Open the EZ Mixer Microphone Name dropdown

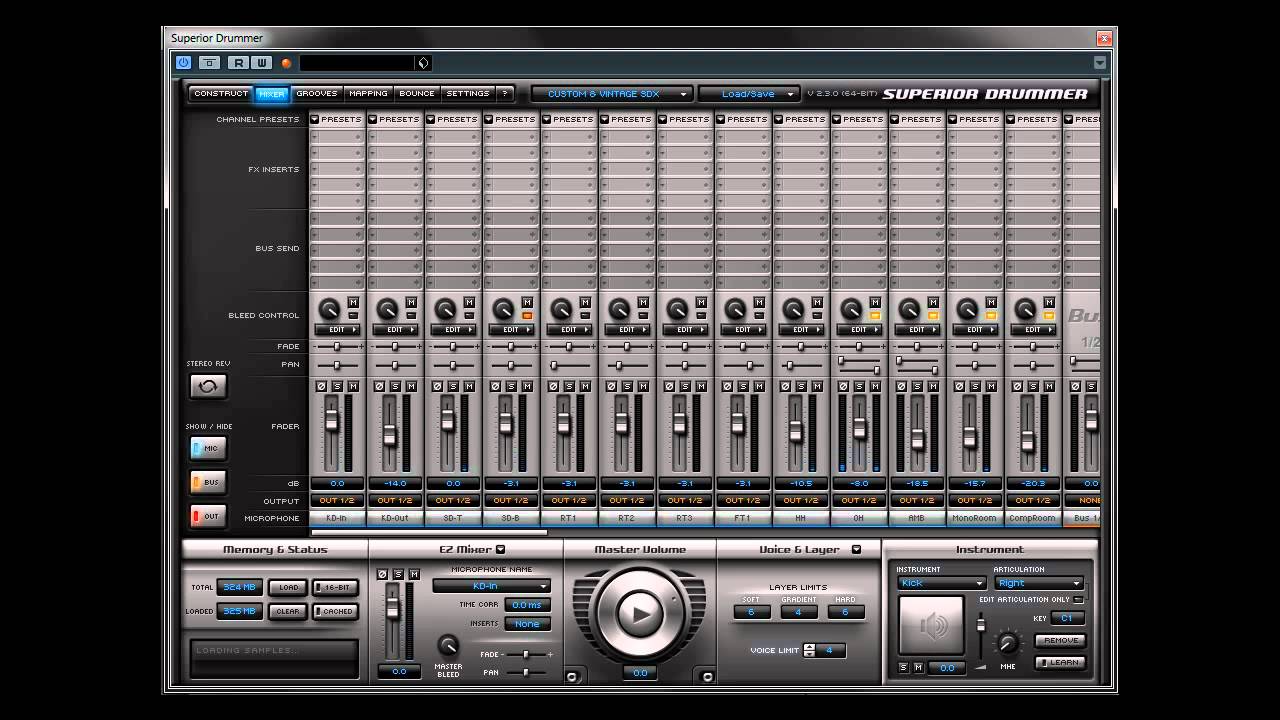(x=491, y=586)
